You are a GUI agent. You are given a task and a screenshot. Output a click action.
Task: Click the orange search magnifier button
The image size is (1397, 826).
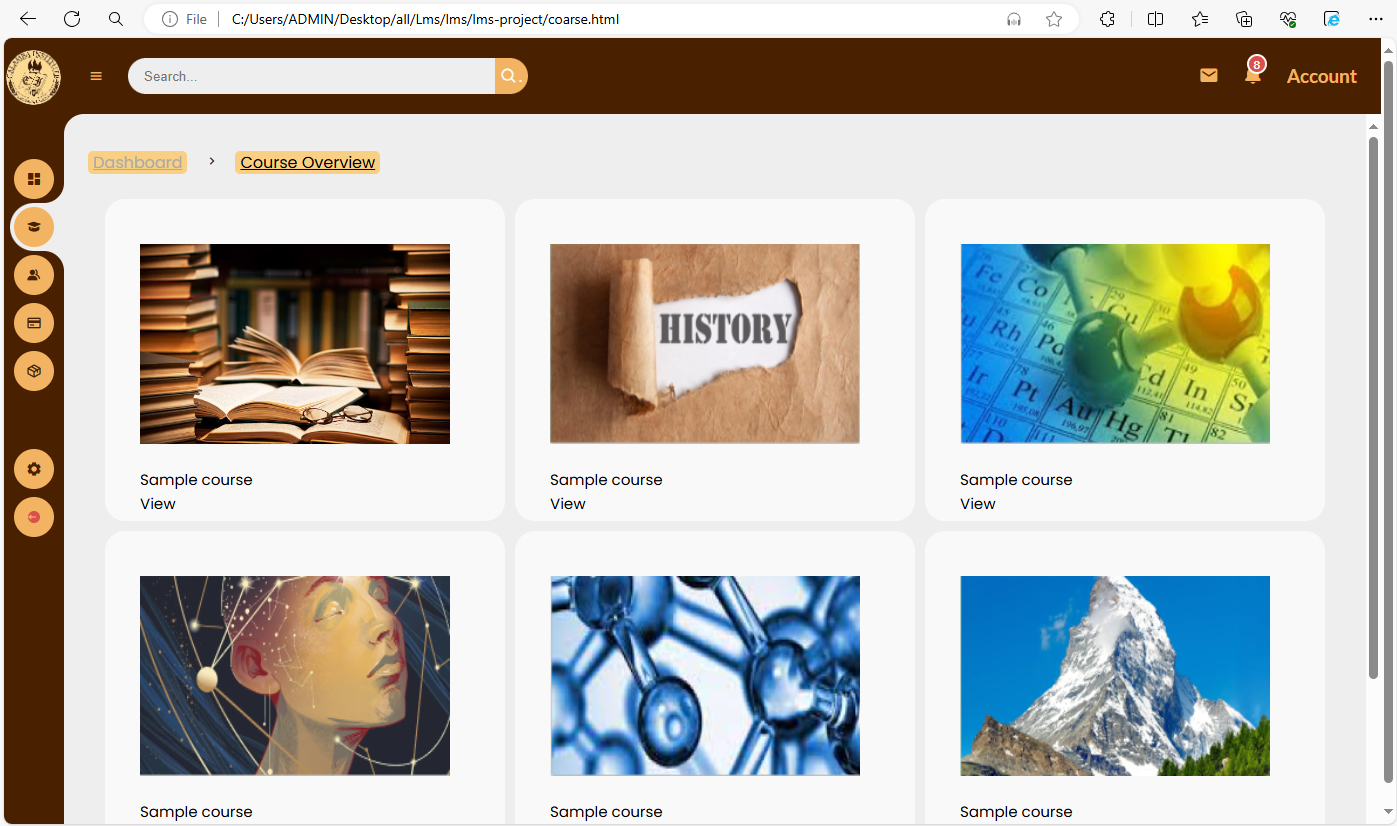[511, 76]
